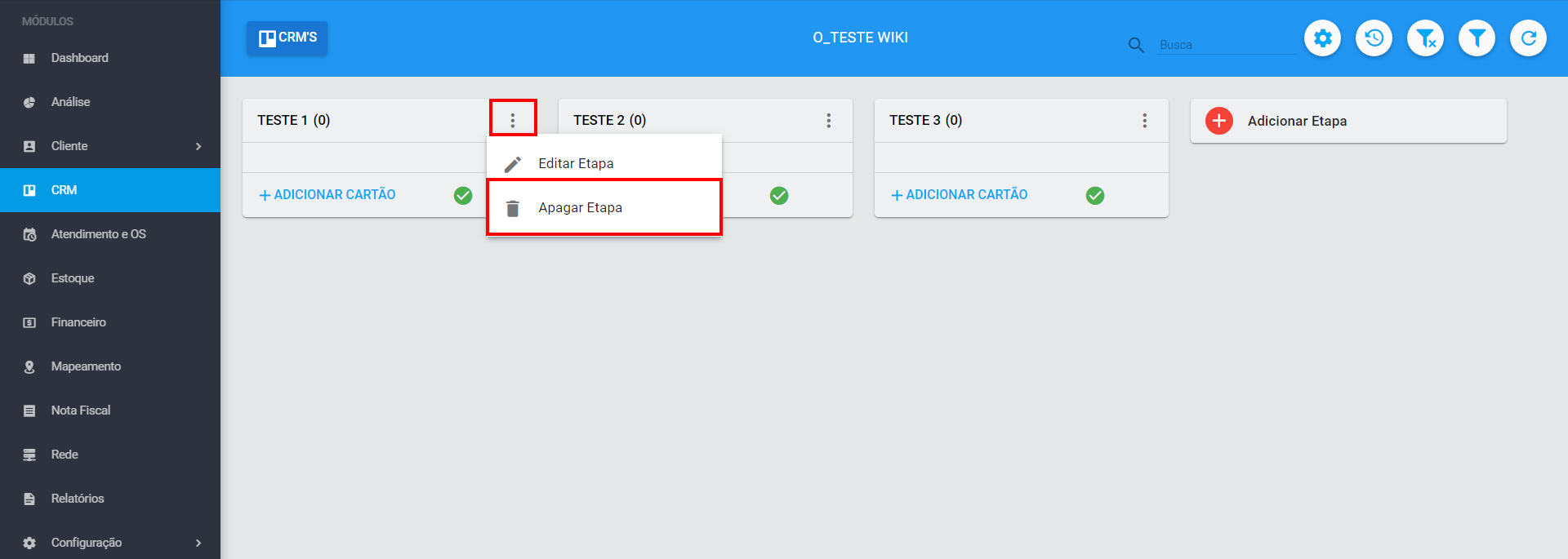Viewport: 1568px width, 559px height.
Task: Click the Atendimento calendar-clock icon
Action: coord(29,235)
